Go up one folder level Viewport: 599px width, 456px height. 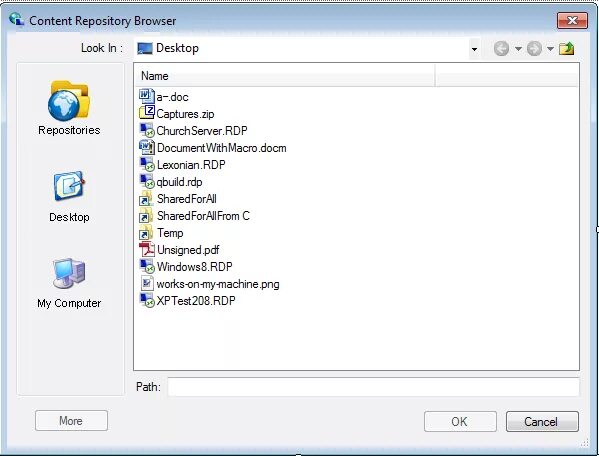tap(567, 49)
